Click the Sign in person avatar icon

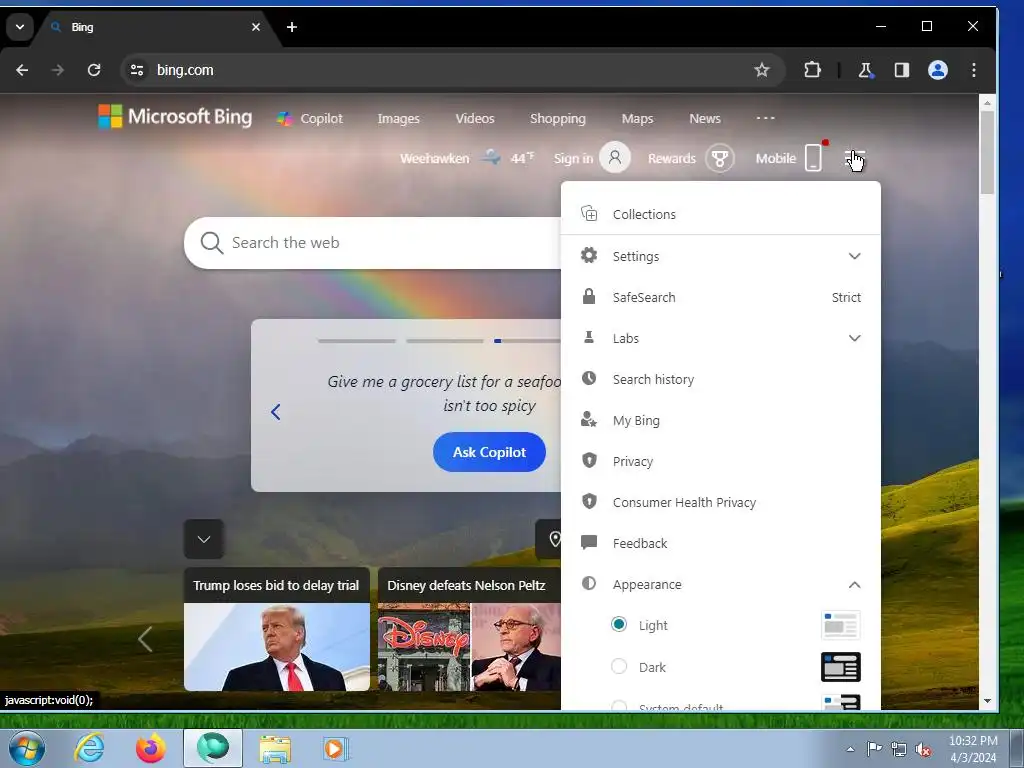[615, 157]
